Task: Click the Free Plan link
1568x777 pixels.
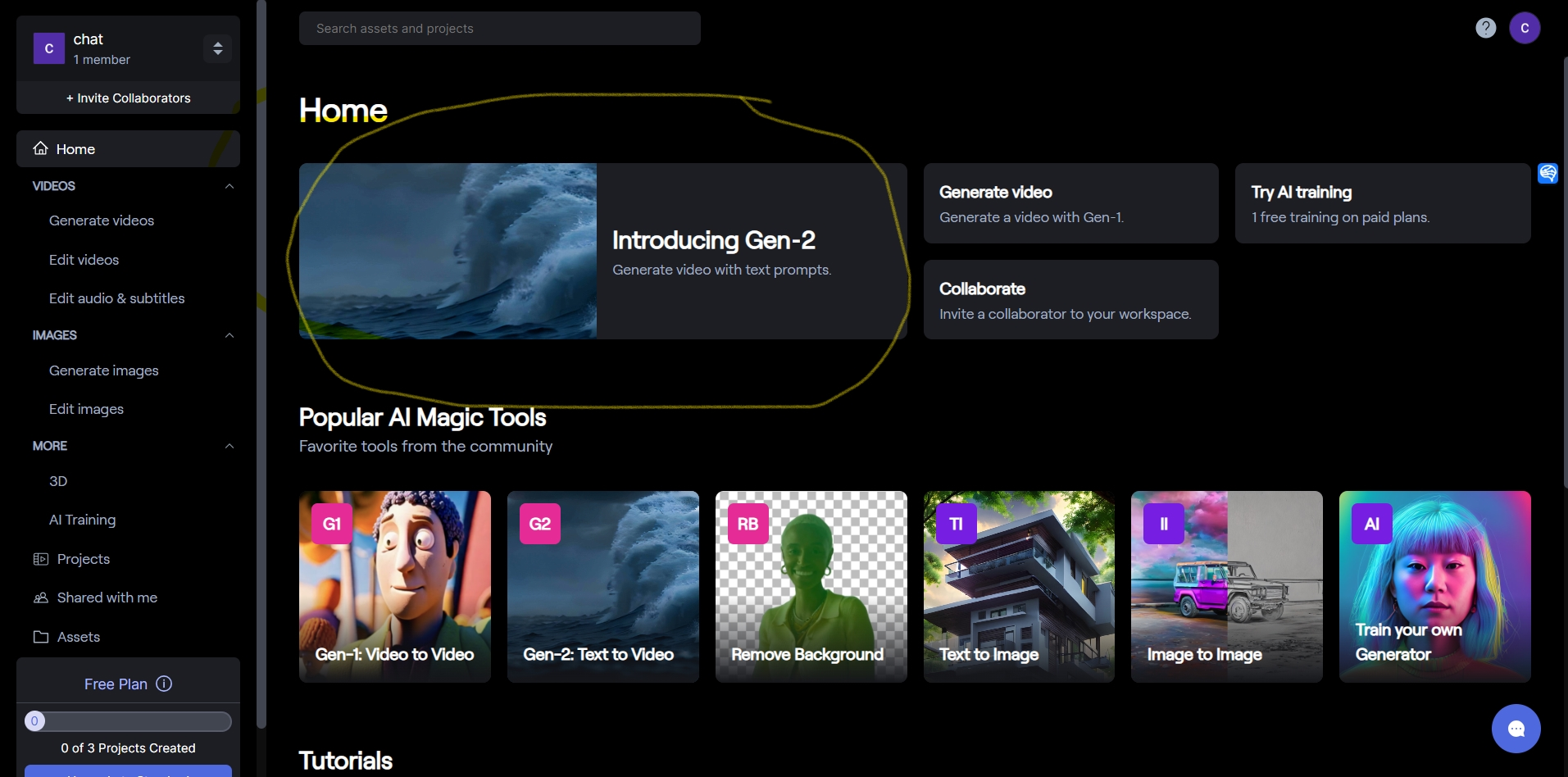Action: pyautogui.click(x=116, y=684)
